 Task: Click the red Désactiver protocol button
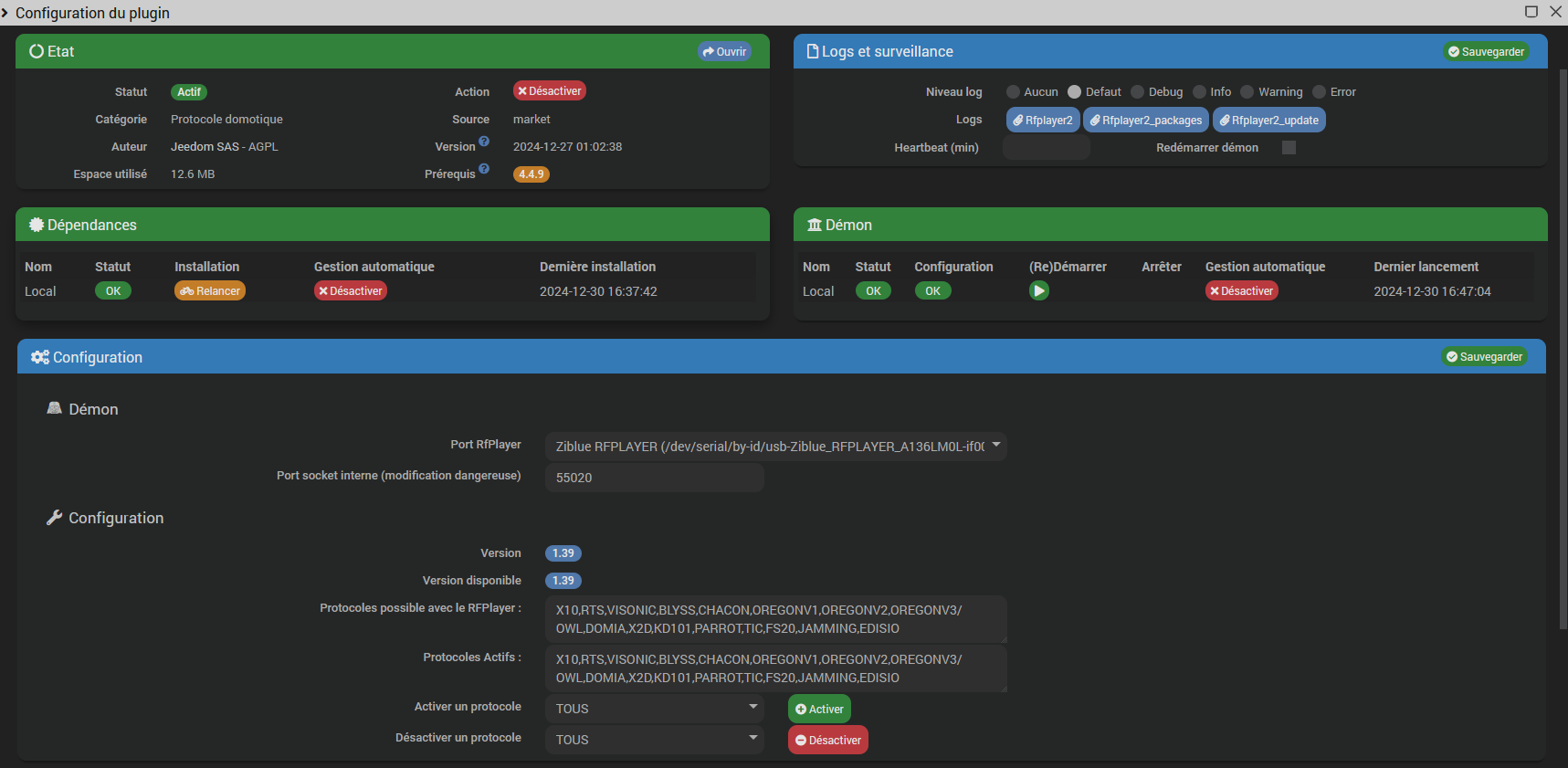coord(828,740)
